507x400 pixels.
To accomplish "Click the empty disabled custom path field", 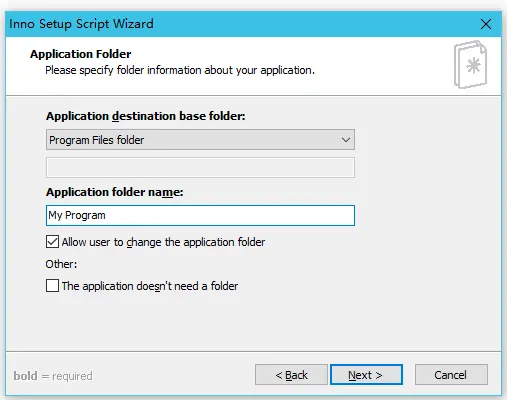I will [x=200, y=168].
